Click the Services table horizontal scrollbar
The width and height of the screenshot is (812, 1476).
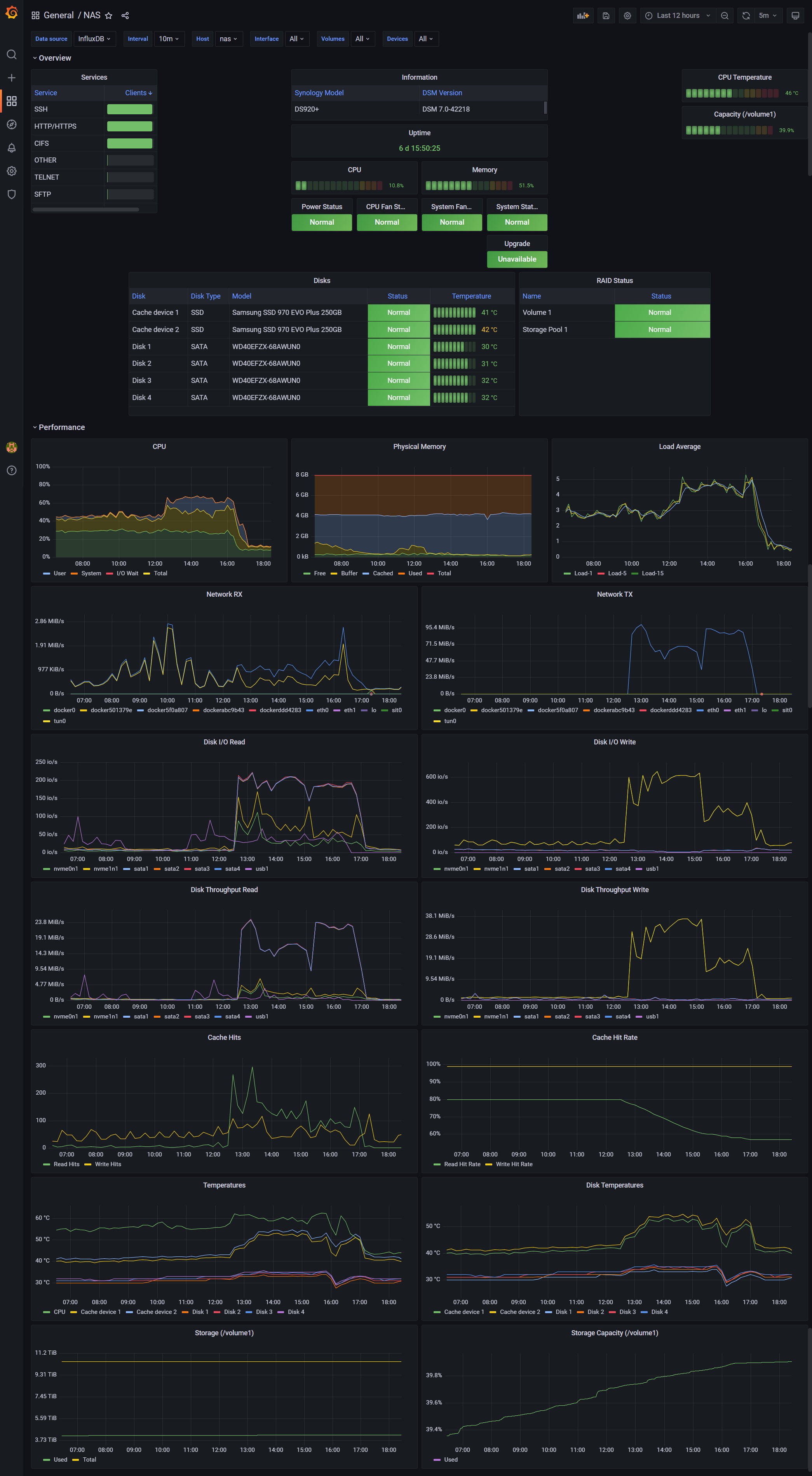(x=86, y=210)
